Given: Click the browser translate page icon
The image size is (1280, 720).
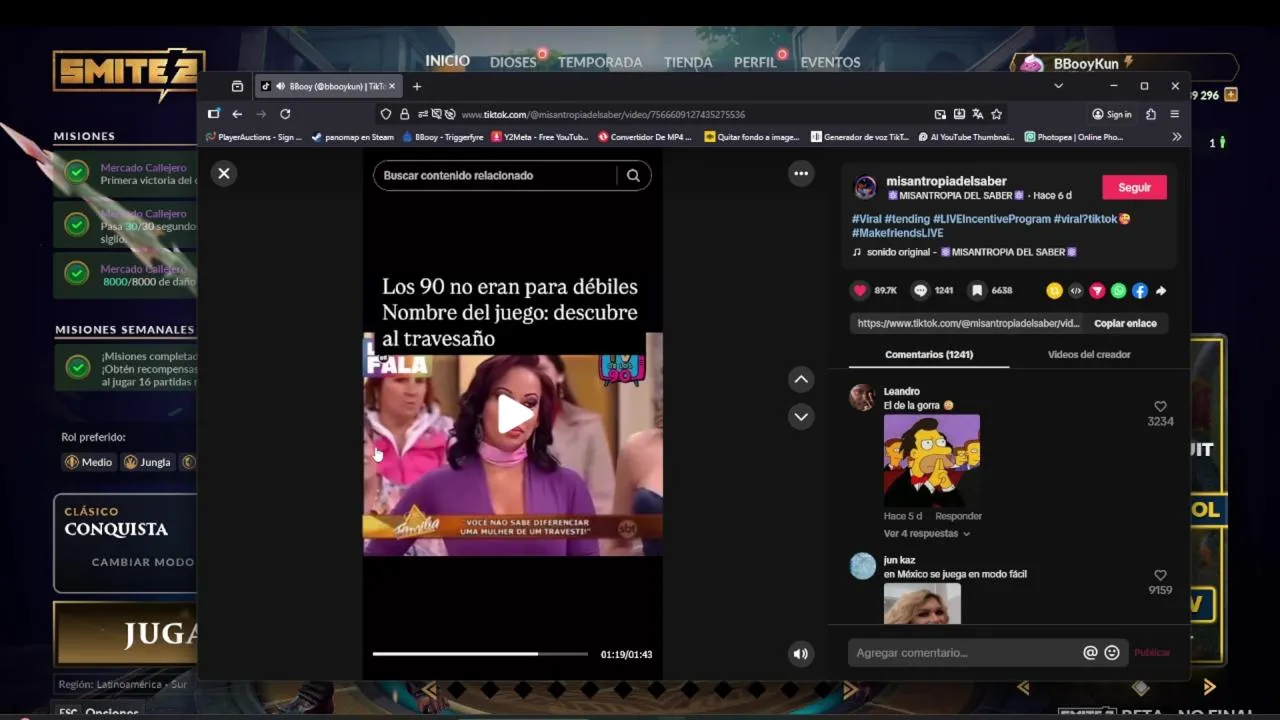Looking at the screenshot, I should click(x=977, y=114).
